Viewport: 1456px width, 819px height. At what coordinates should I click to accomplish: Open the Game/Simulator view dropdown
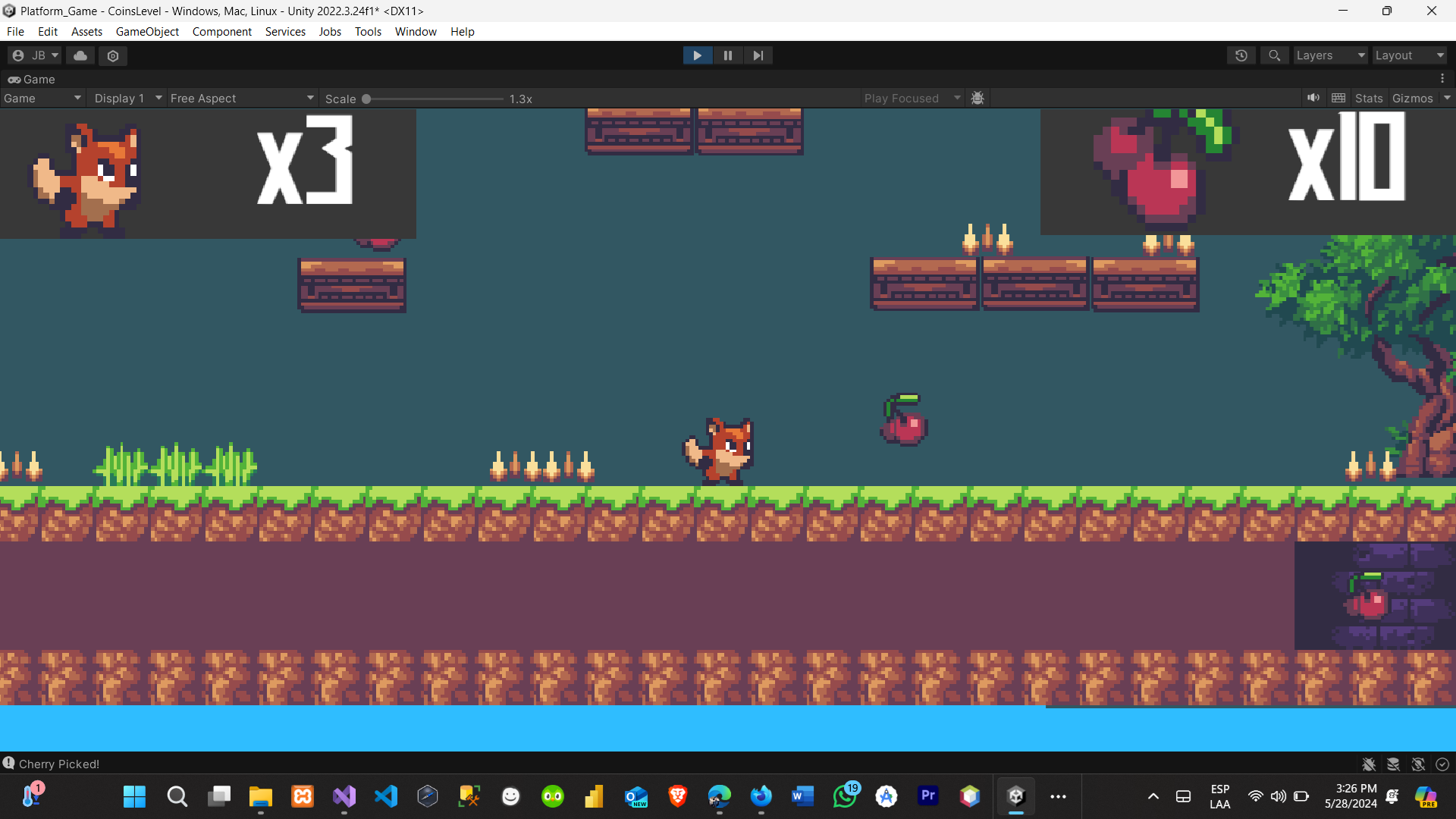[x=42, y=99]
